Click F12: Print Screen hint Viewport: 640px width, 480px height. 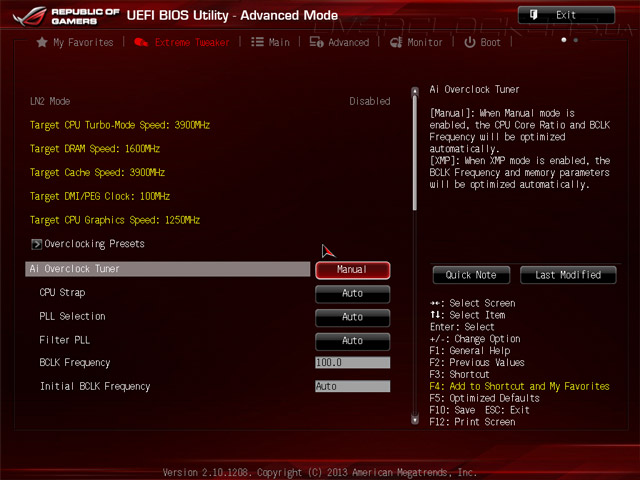click(472, 422)
